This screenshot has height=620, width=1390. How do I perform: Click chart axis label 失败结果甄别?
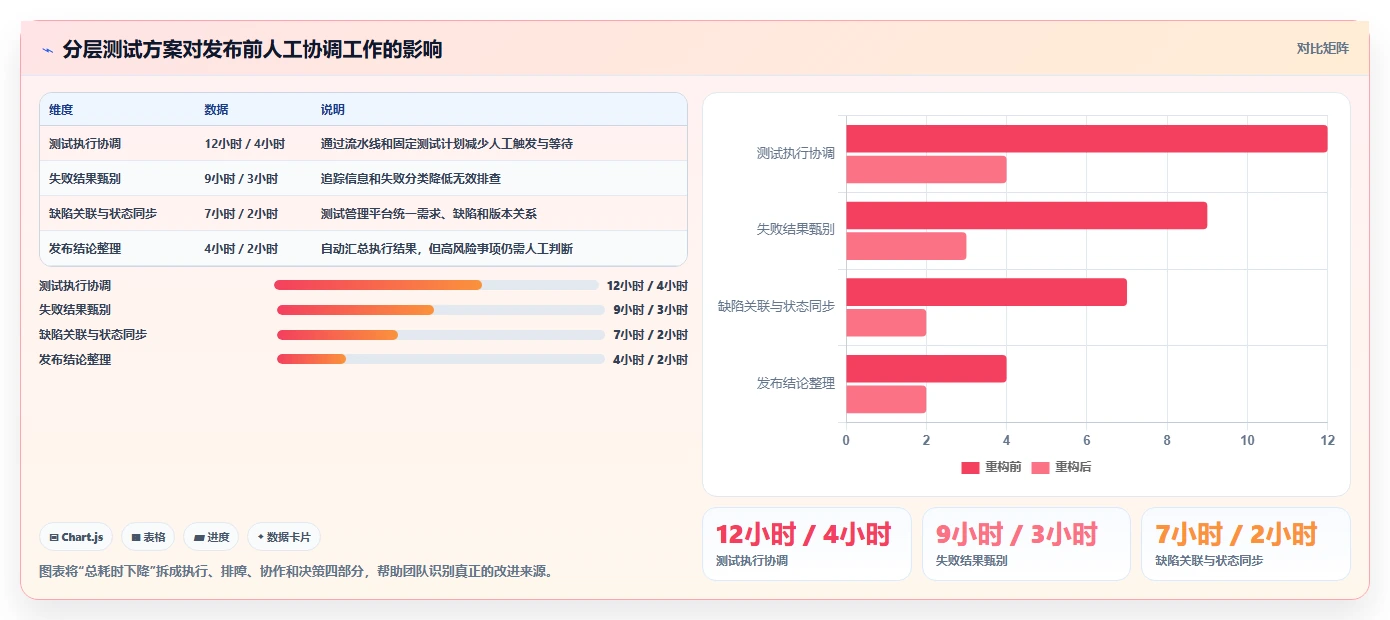[x=796, y=230]
